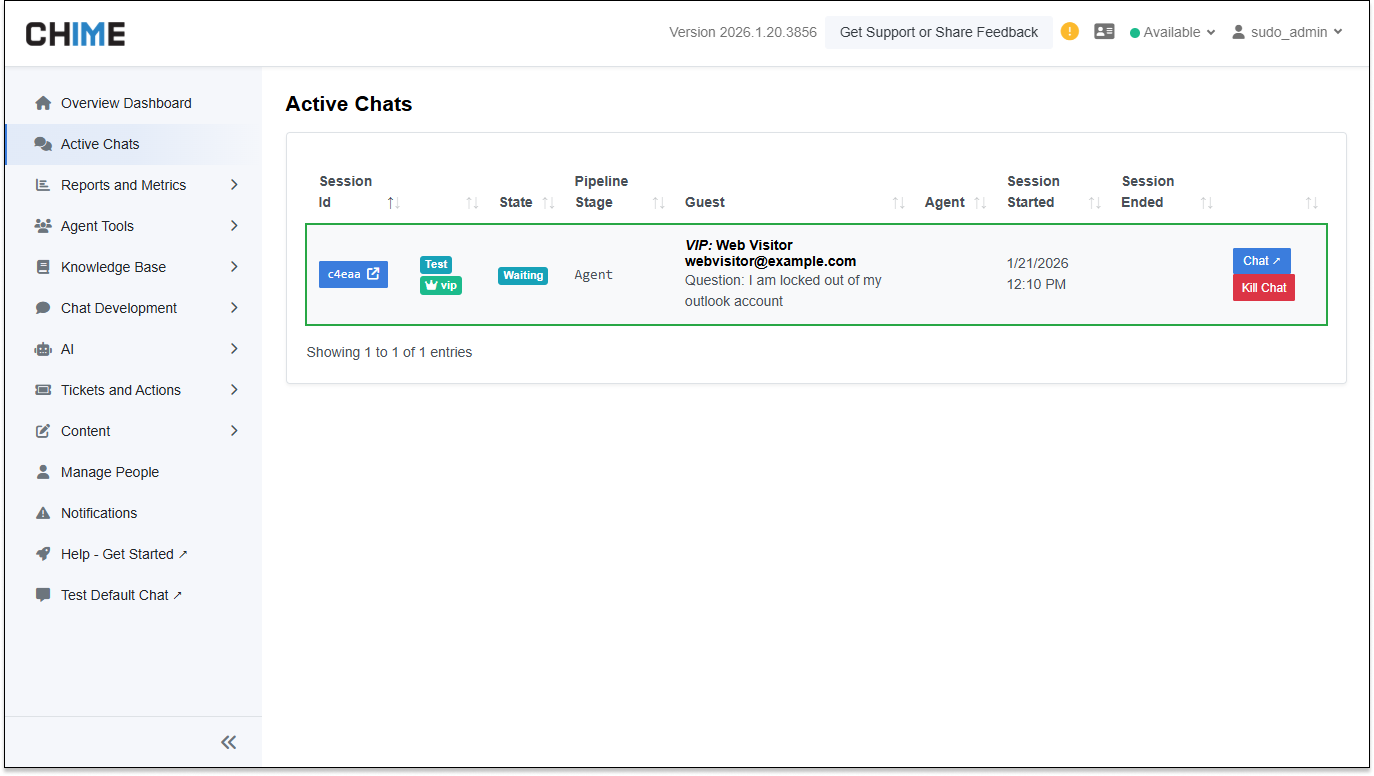Collapse the sidebar with double chevron icon
The width and height of the screenshot is (1374, 776).
pyautogui.click(x=229, y=742)
